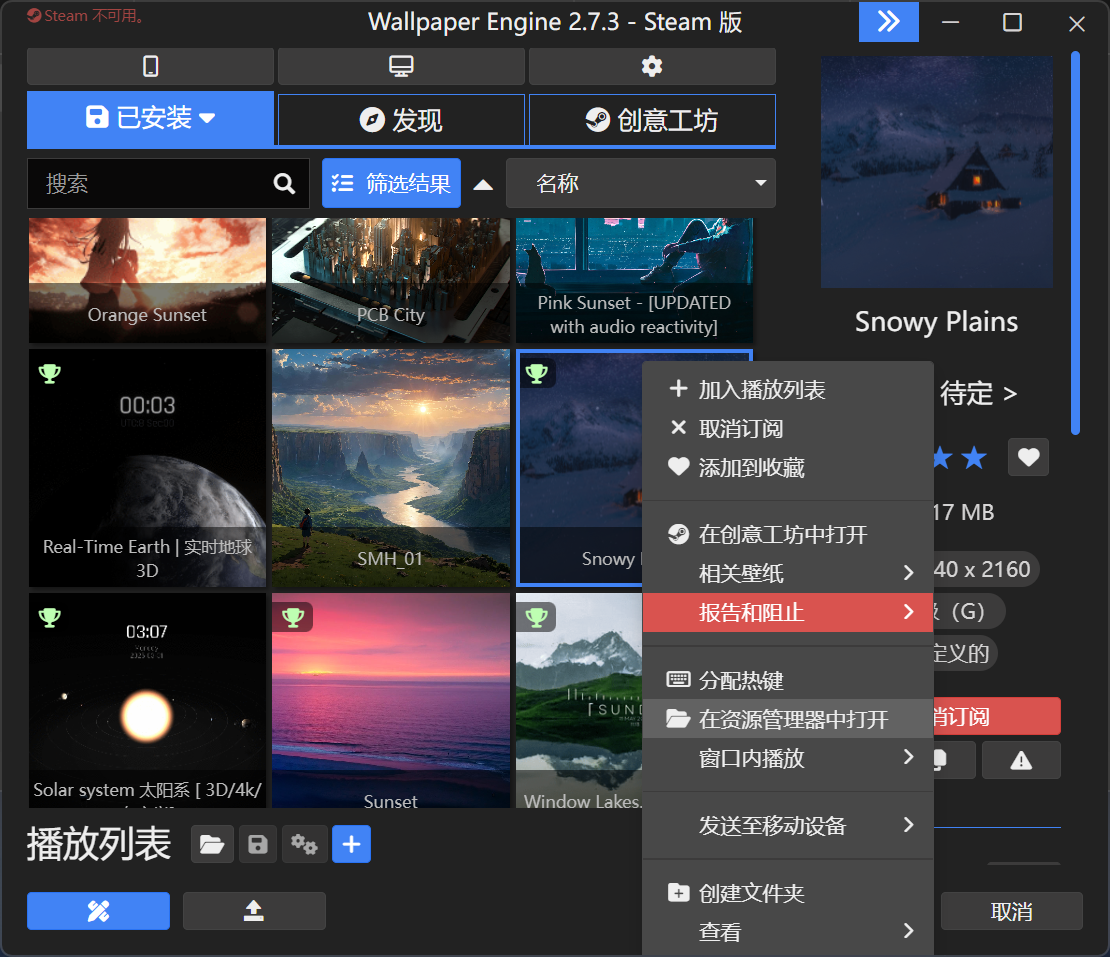Select open in Explorer menu item
The image size is (1110, 957).
(x=788, y=719)
